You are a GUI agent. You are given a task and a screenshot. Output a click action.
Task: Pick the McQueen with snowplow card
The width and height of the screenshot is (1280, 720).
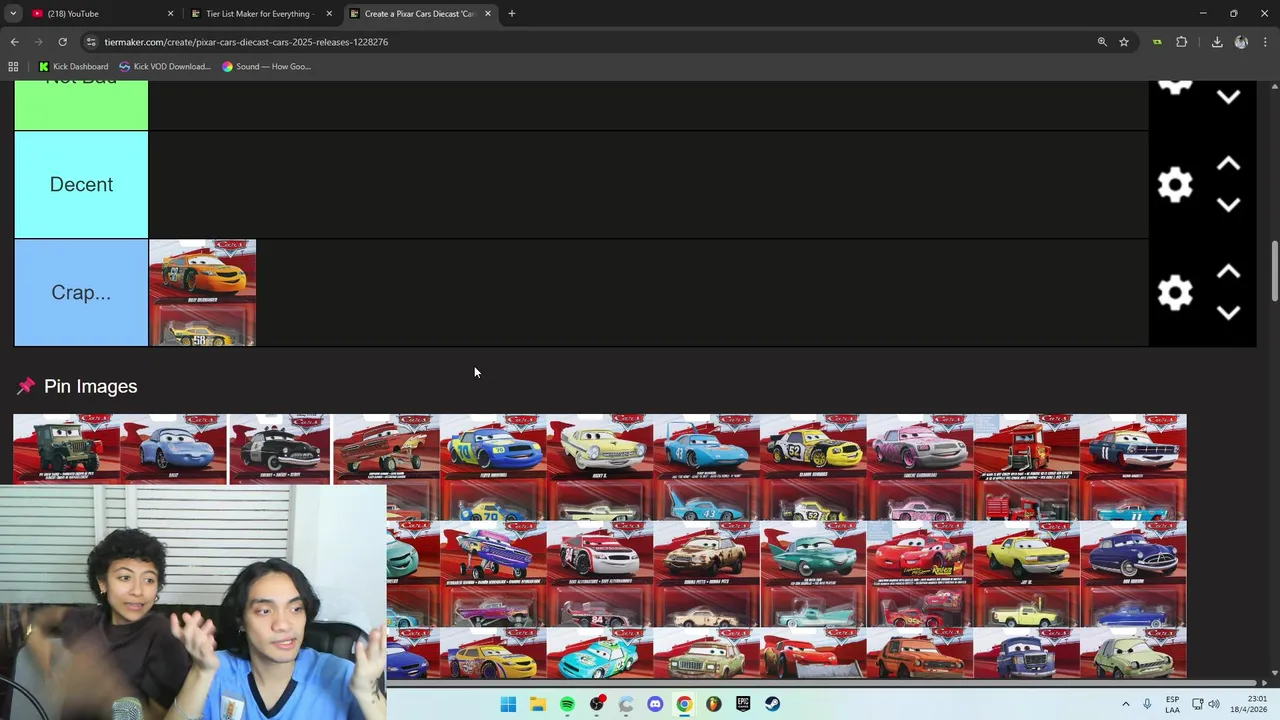pos(813,653)
